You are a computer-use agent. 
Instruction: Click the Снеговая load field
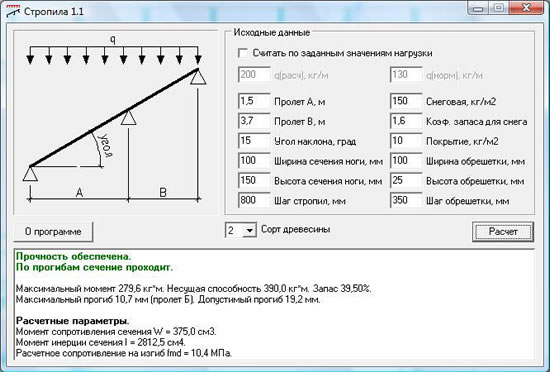point(406,101)
